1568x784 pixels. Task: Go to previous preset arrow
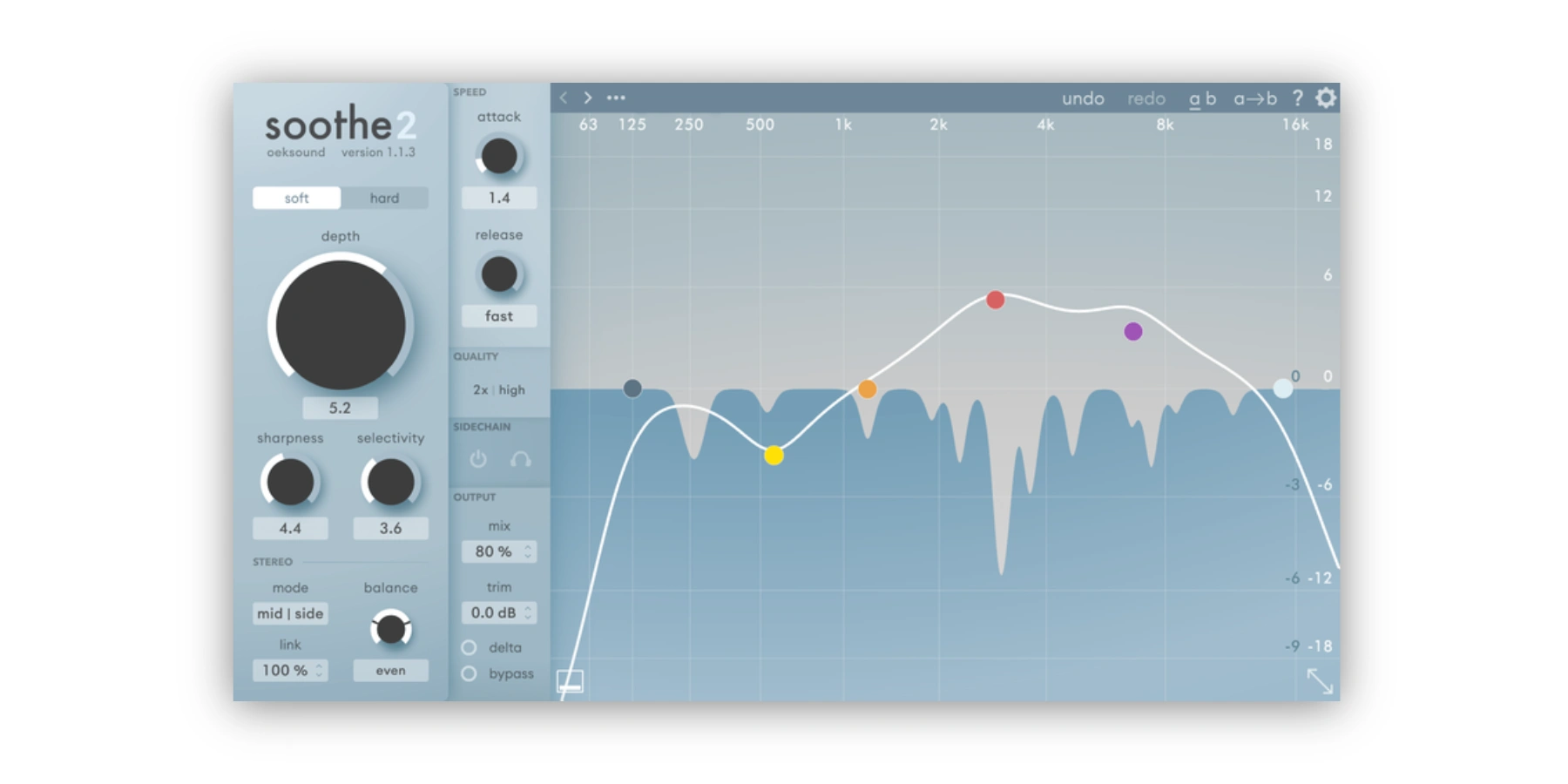click(x=564, y=98)
